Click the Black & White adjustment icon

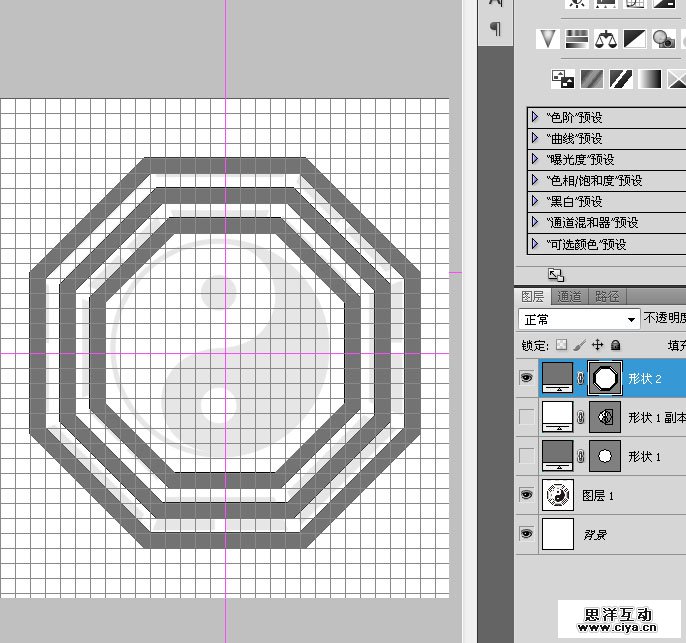634,39
